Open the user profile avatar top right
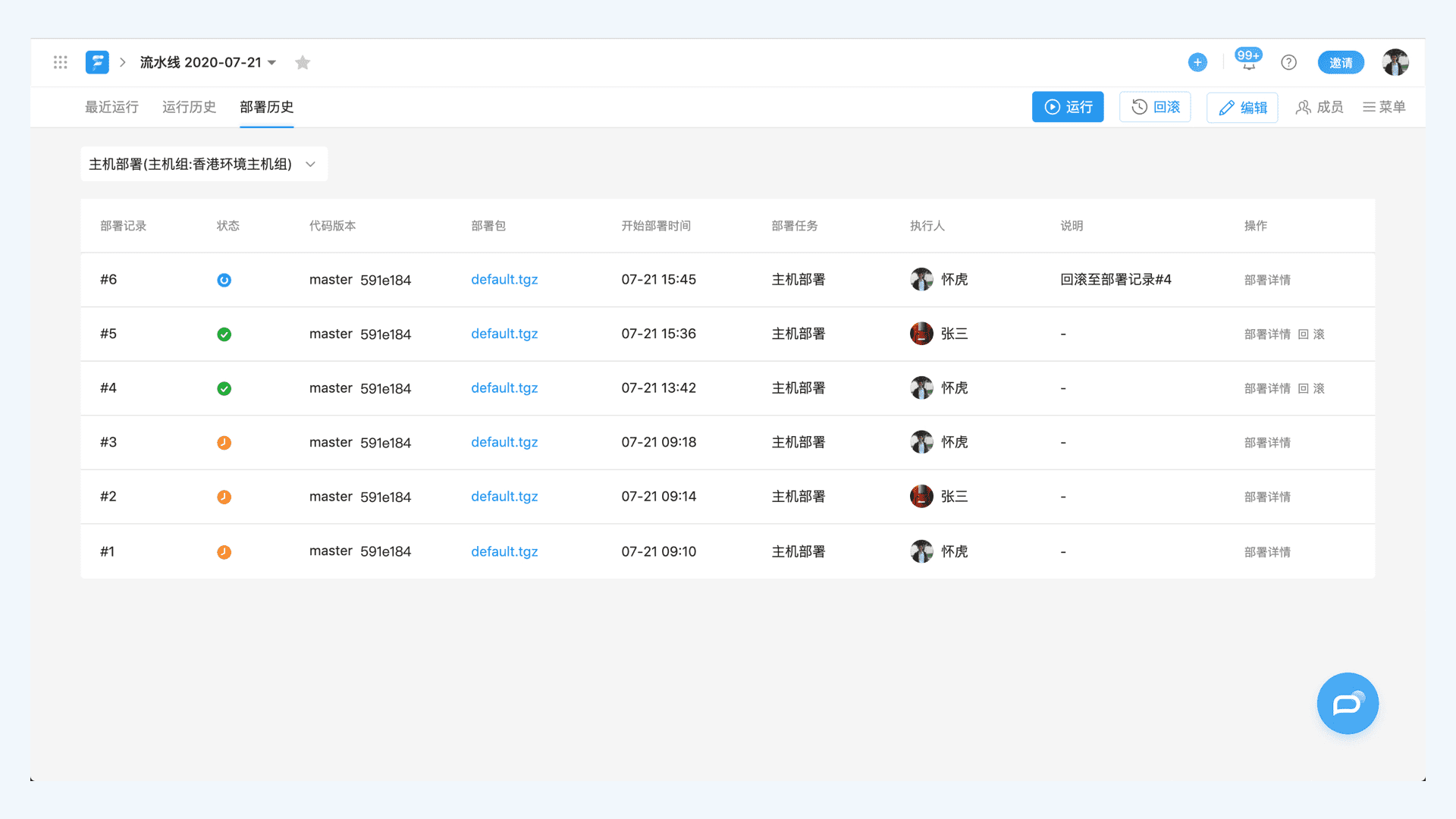 (1395, 62)
